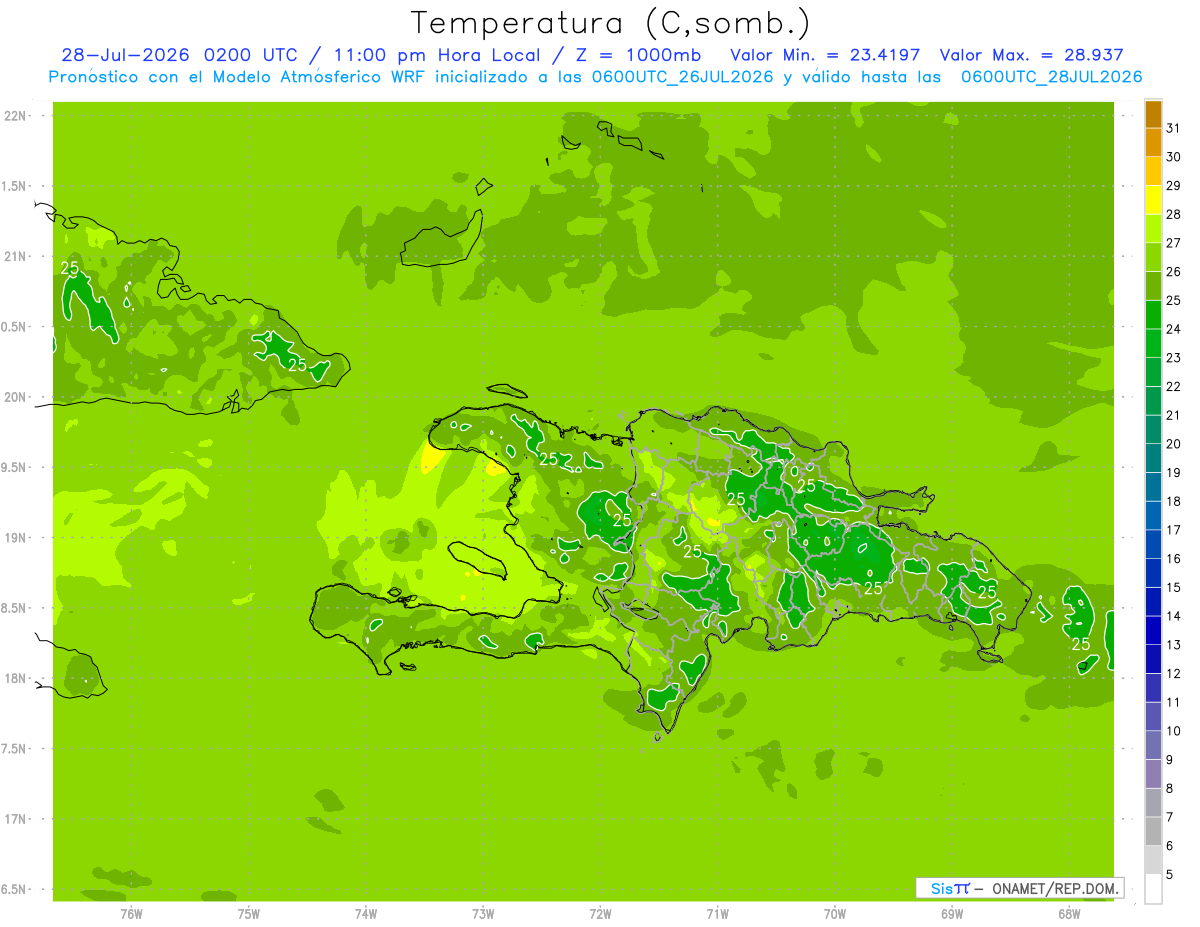
Task: Click the legend value 17
Action: 1173,530
